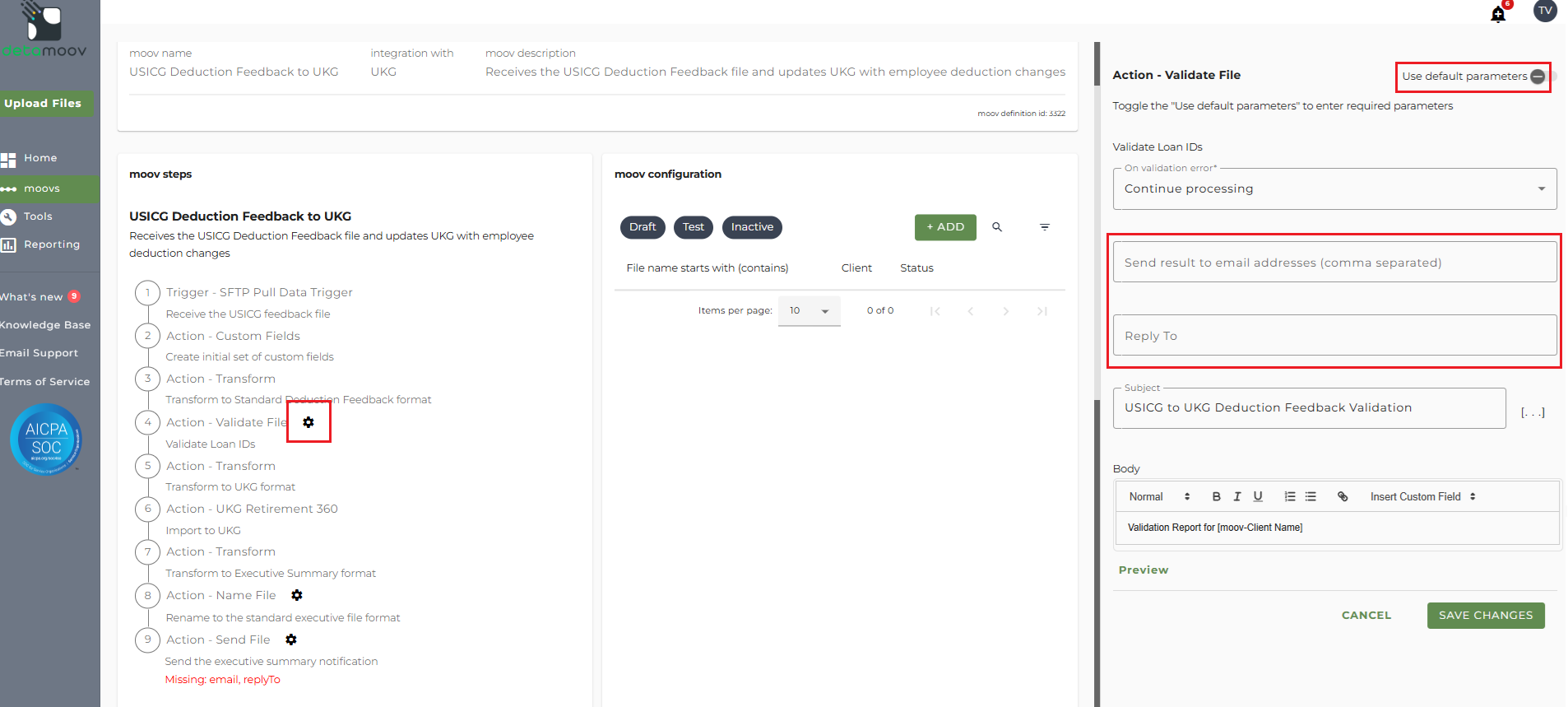The image size is (1568, 707).
Task: Open Terms of Service link
Action: (45, 382)
